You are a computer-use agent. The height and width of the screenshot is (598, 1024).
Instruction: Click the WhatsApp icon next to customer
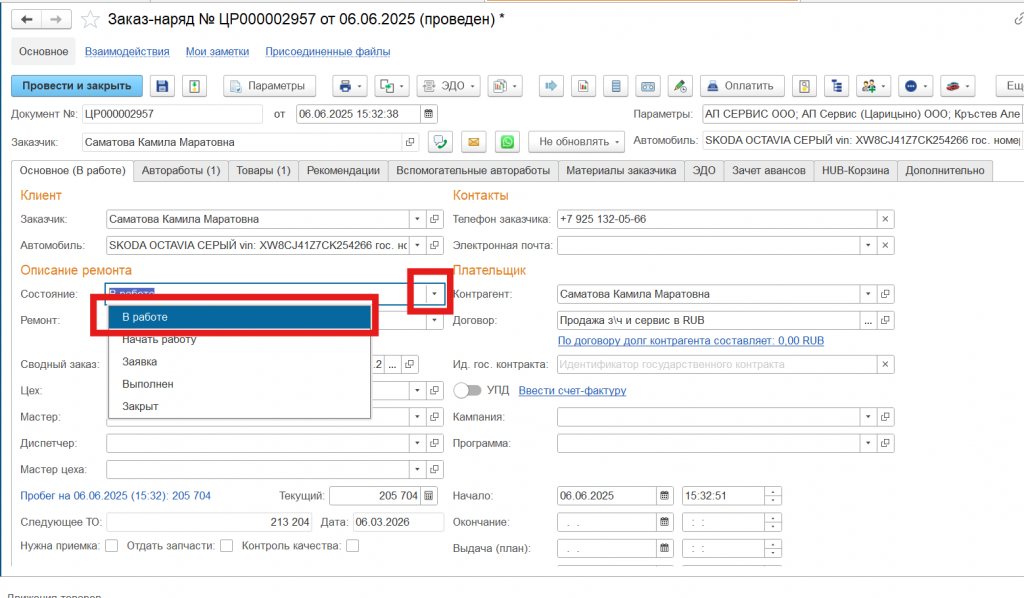pyautogui.click(x=509, y=142)
